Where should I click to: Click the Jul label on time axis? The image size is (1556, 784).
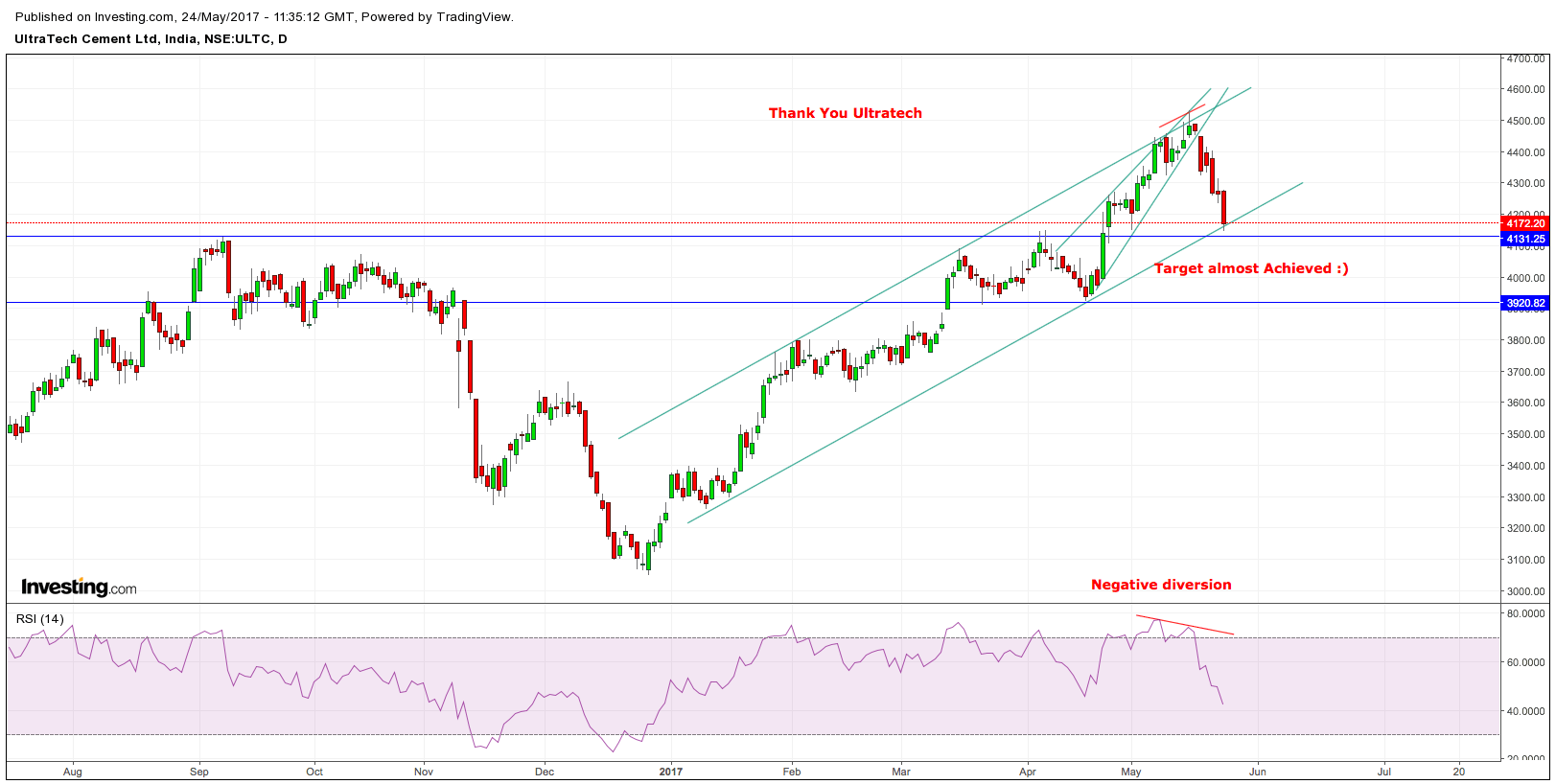(1384, 772)
